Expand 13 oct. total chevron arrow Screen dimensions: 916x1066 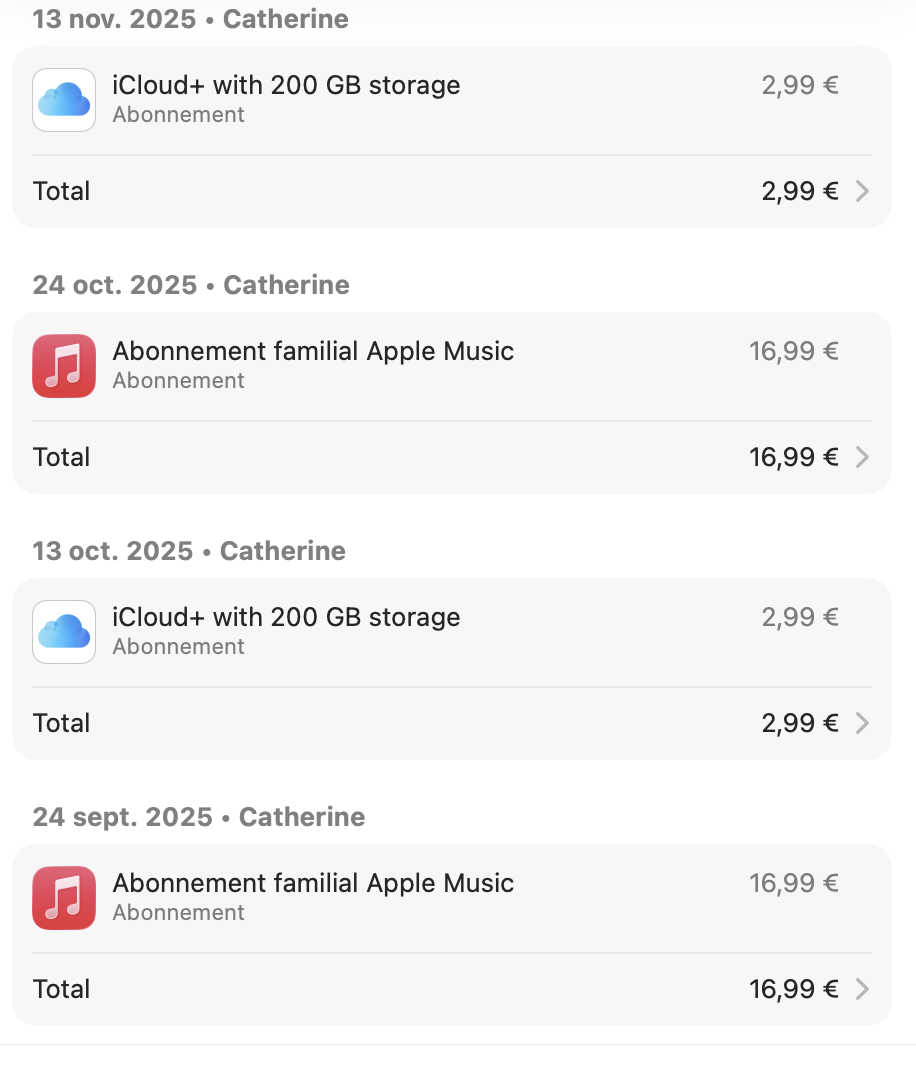(x=862, y=723)
